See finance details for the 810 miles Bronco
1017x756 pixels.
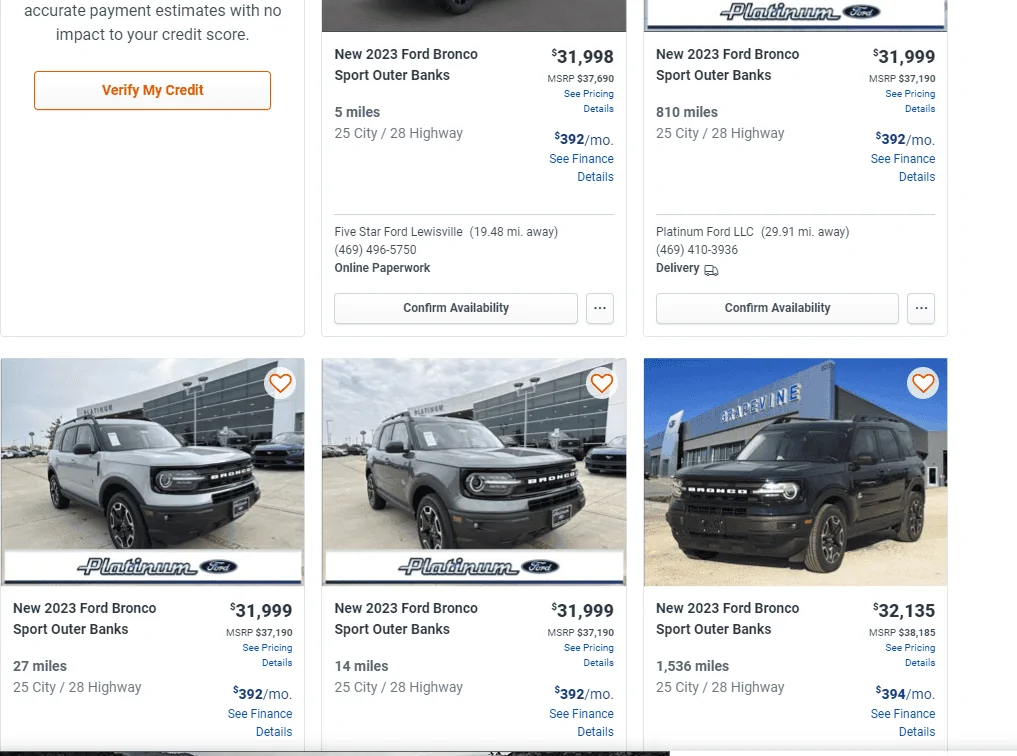(x=903, y=167)
